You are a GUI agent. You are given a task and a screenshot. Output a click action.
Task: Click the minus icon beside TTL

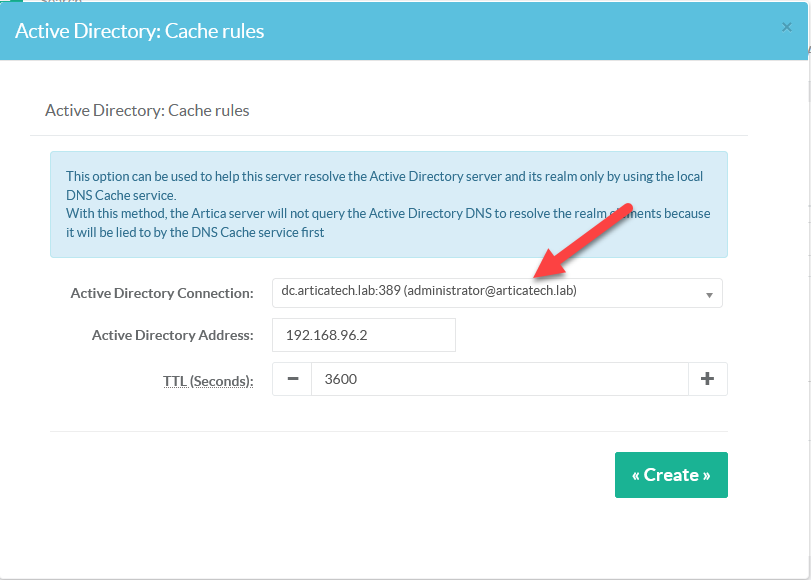coord(292,379)
